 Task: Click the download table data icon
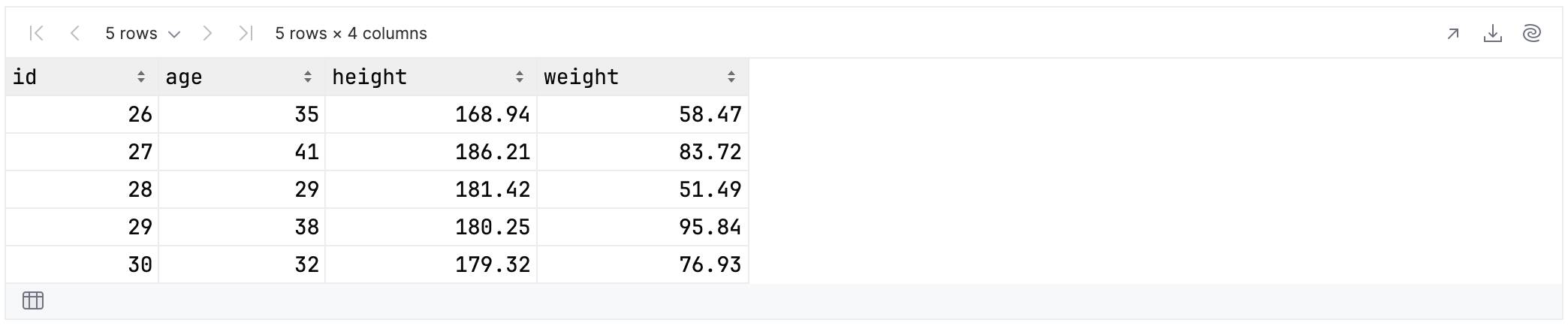[x=1492, y=33]
